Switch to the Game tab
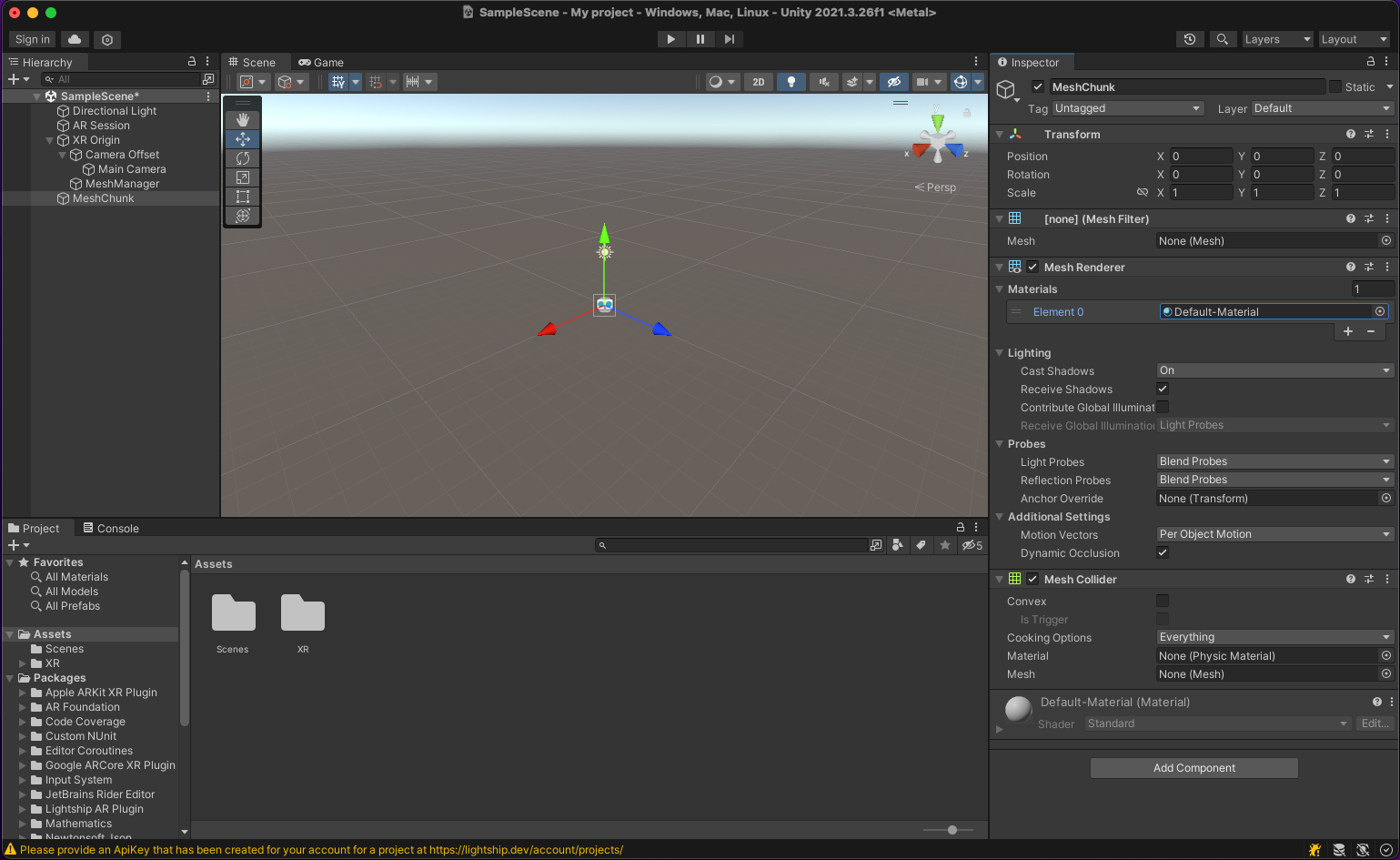This screenshot has height=860, width=1400. [321, 63]
